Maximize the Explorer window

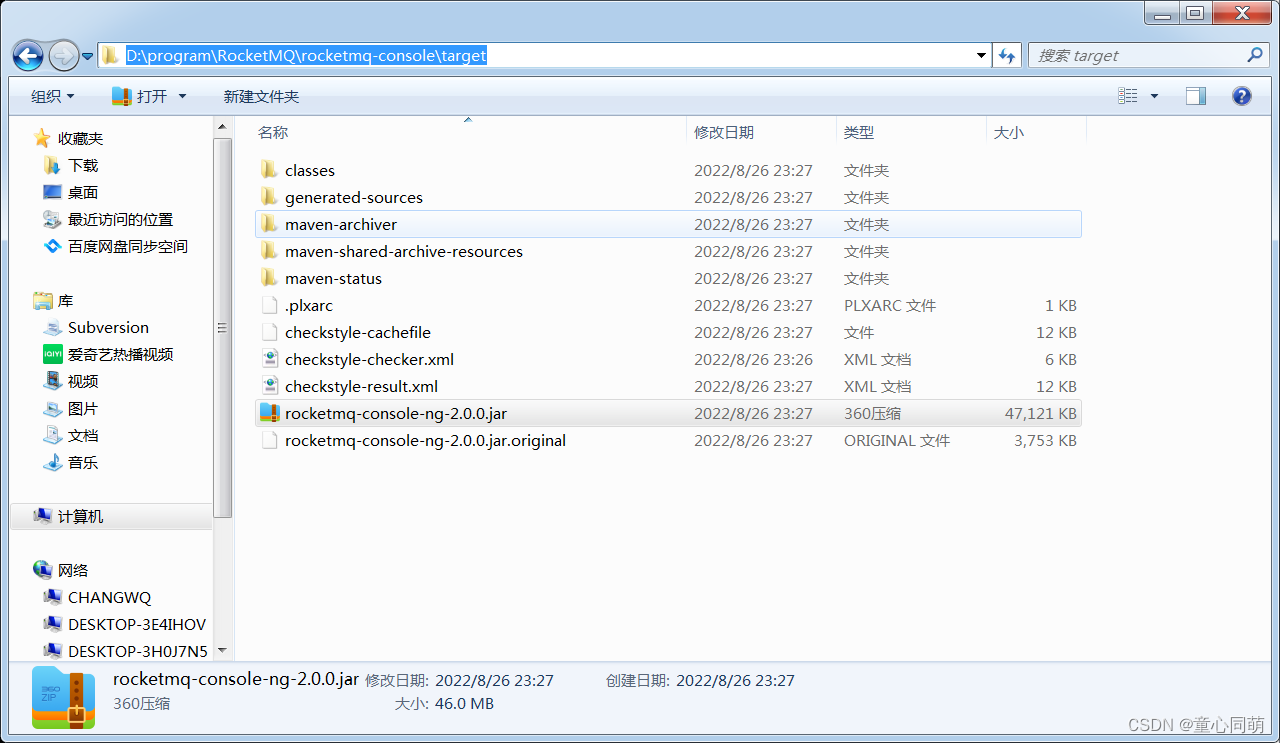click(x=1195, y=12)
